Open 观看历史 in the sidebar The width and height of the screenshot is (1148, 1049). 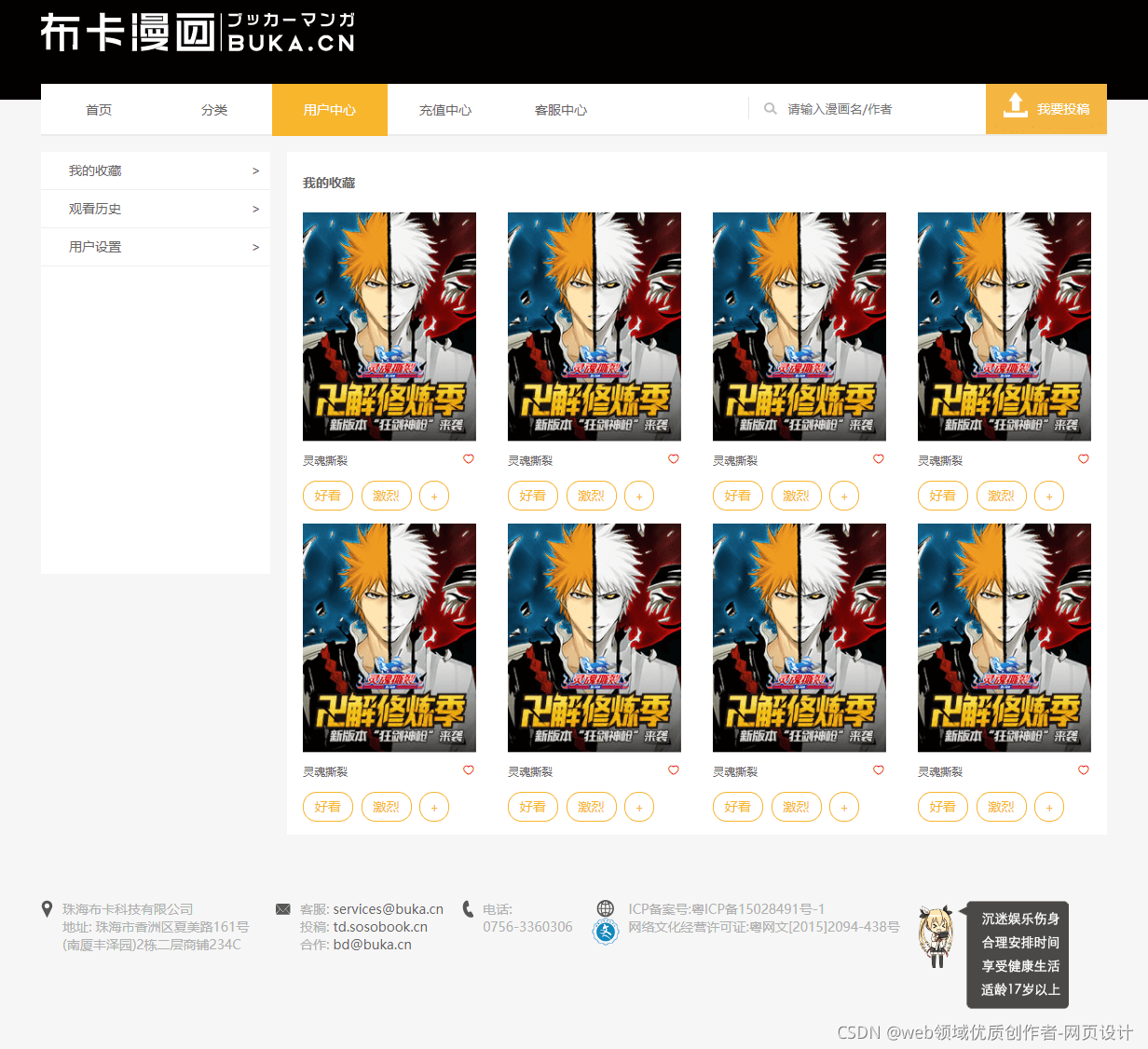point(156,209)
